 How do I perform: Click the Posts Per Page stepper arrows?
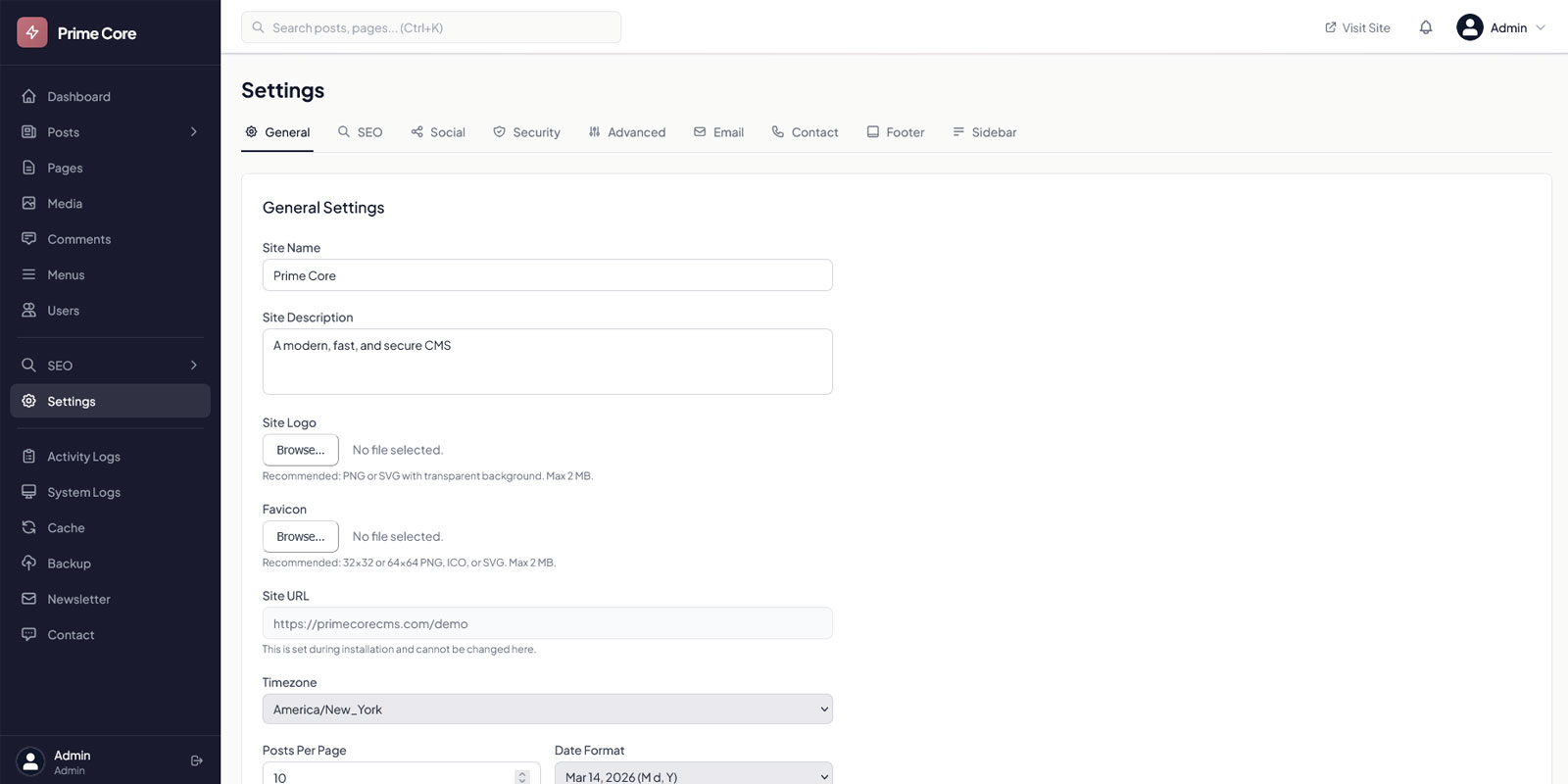(521, 777)
